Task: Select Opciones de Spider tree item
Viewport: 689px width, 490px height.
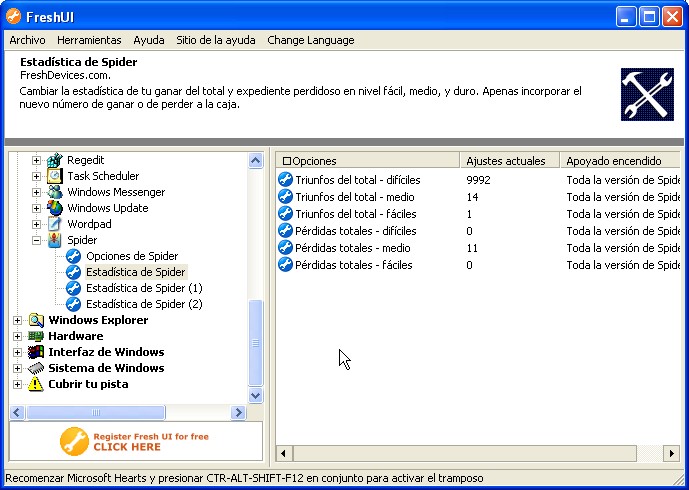Action: [132, 256]
